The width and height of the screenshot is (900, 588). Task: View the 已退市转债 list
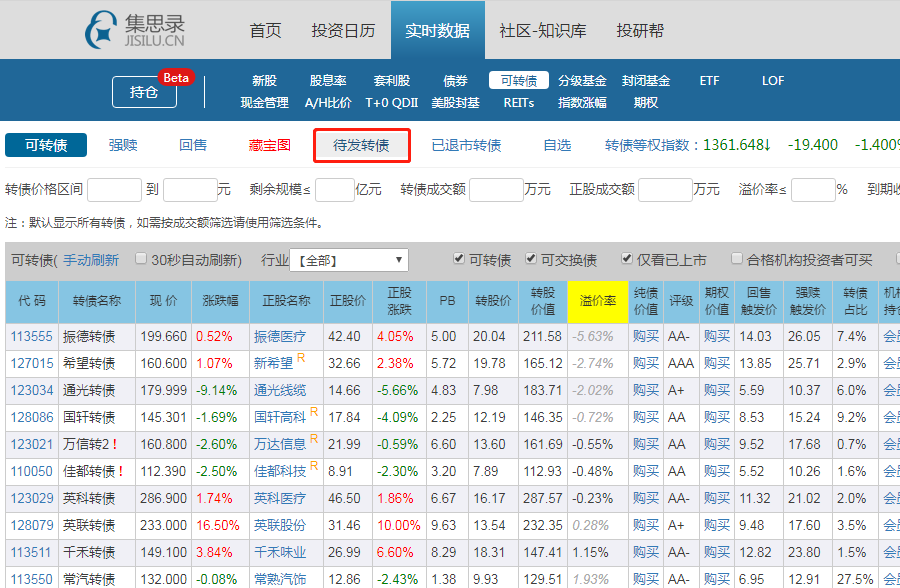(466, 145)
